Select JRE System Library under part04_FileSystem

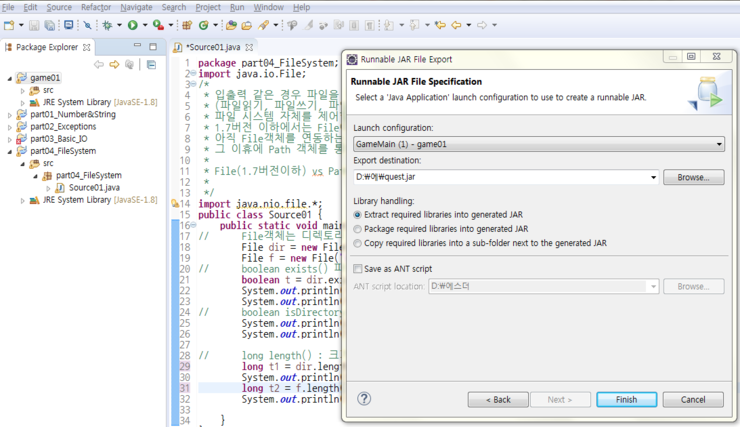[x=100, y=200]
